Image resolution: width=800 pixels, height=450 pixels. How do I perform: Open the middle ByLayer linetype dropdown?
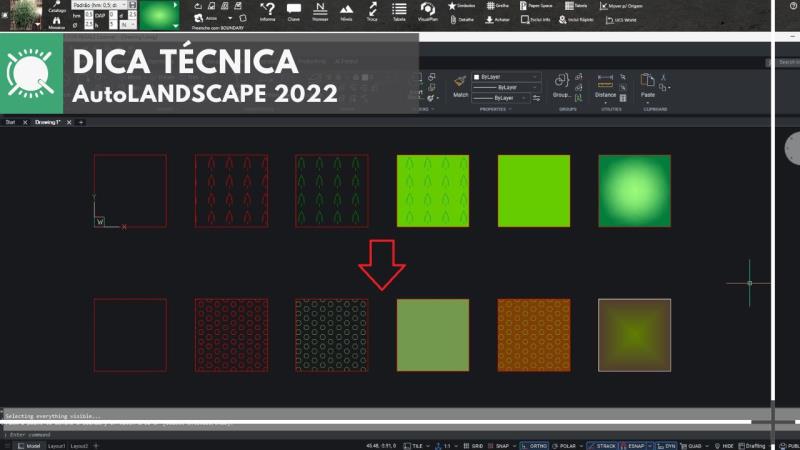point(505,87)
